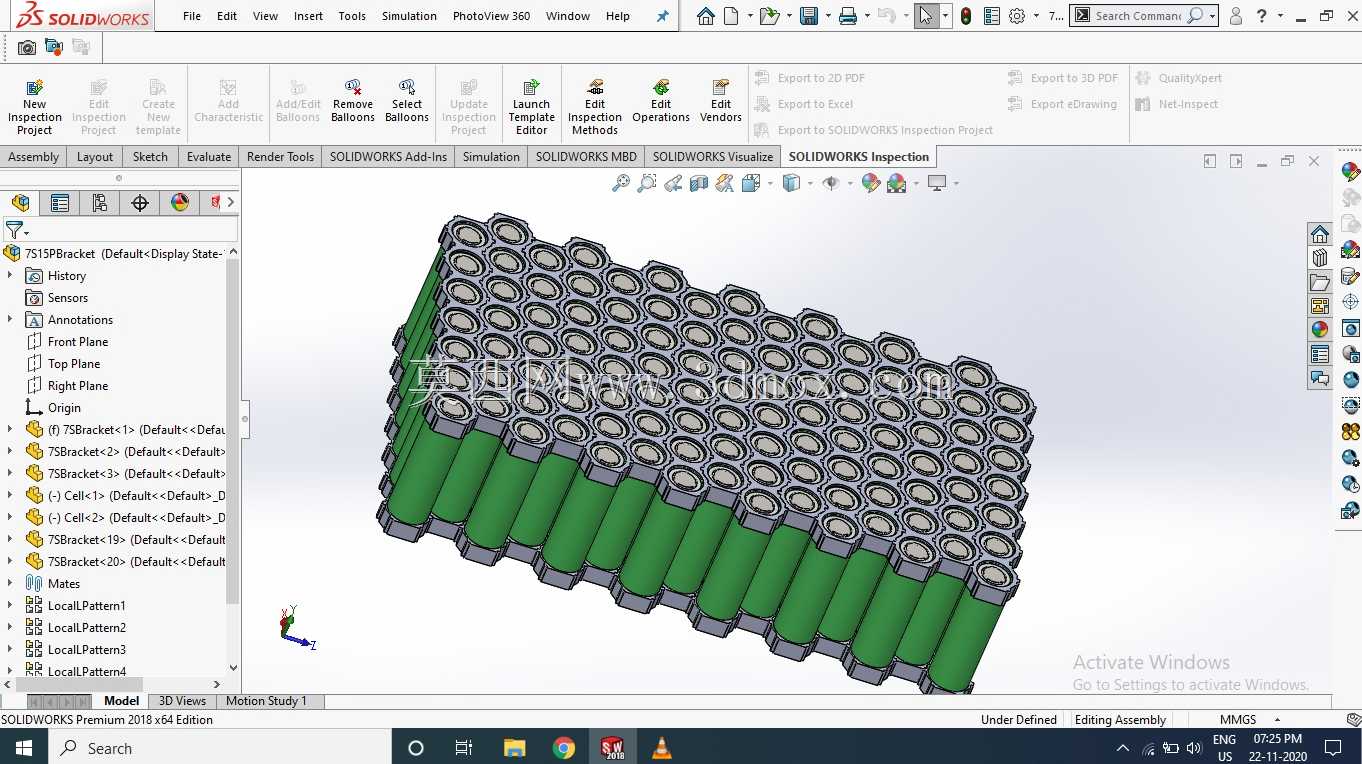Open the units MMGS dropdown arrow
Viewport: 1362px width, 764px height.
point(1277,720)
